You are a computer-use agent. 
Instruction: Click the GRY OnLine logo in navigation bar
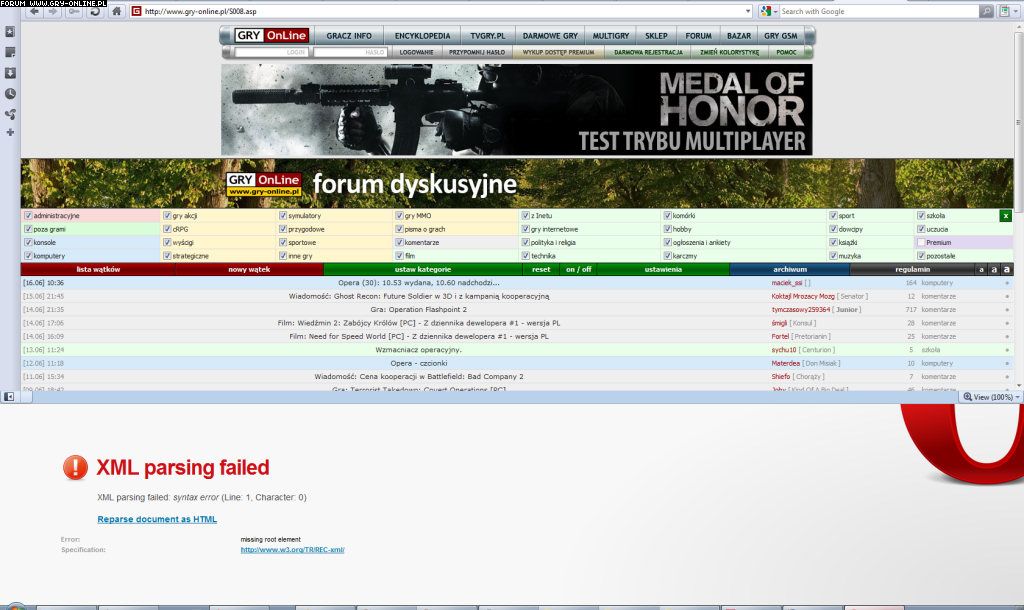(271, 35)
